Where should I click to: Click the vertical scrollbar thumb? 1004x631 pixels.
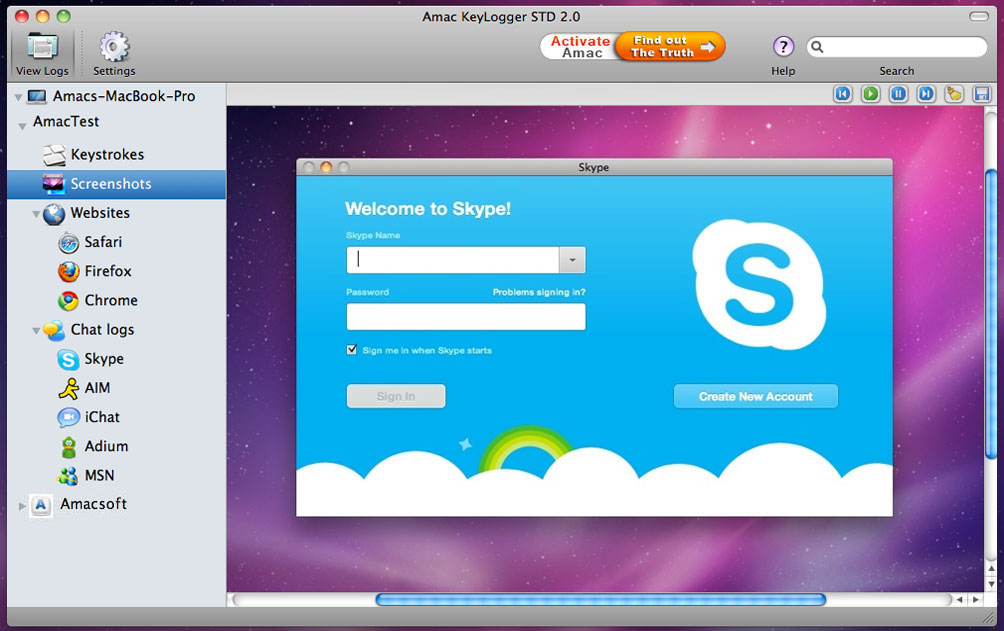(990, 314)
